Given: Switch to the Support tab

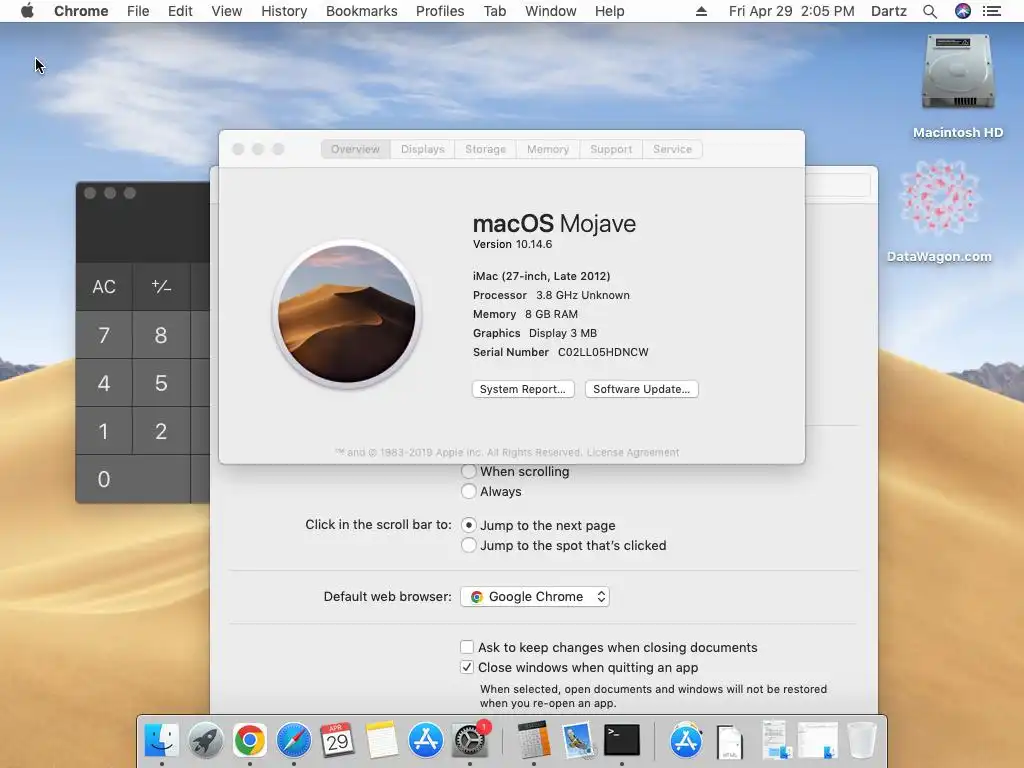Looking at the screenshot, I should click(611, 149).
